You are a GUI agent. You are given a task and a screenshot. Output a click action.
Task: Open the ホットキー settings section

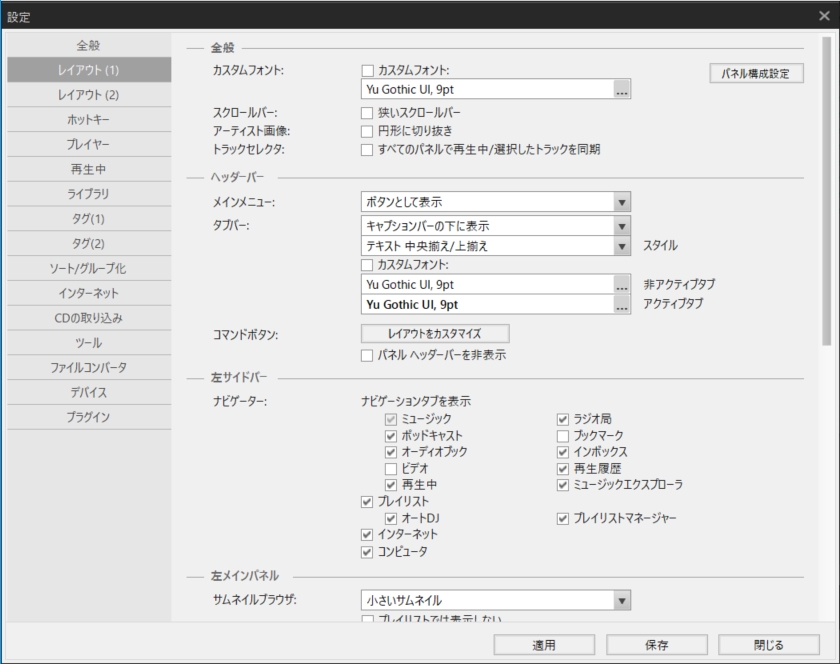coord(88,119)
